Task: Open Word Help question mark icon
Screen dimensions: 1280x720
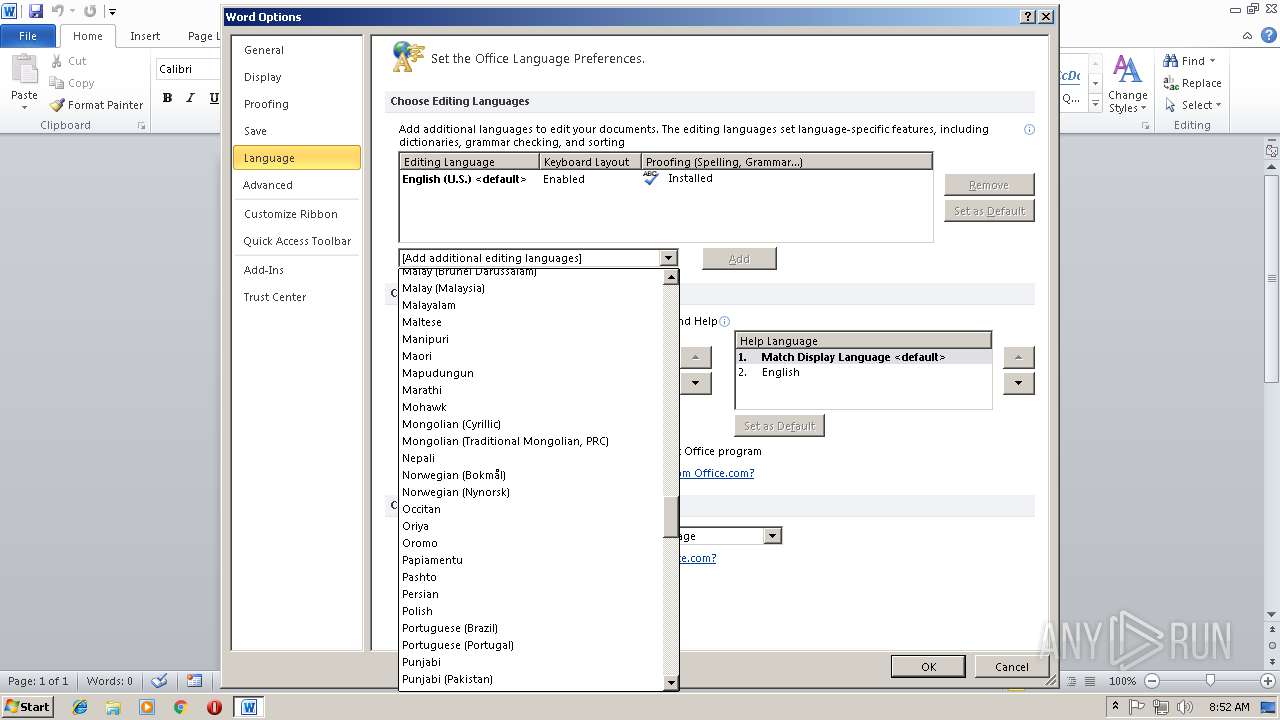Action: click(x=1269, y=35)
